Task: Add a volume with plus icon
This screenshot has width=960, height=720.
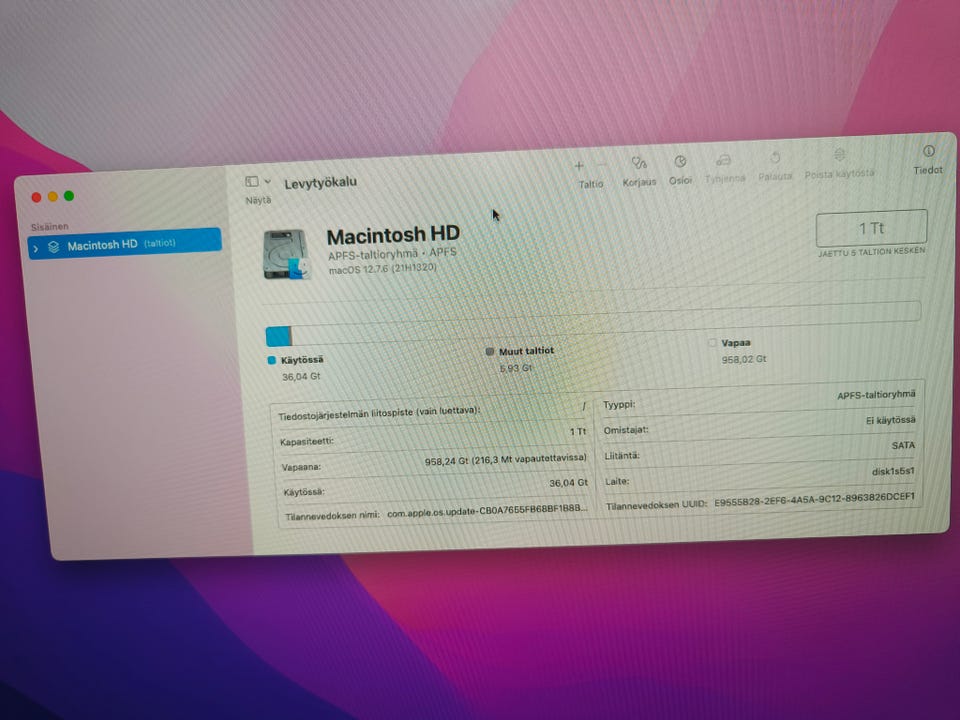Action: (x=579, y=165)
